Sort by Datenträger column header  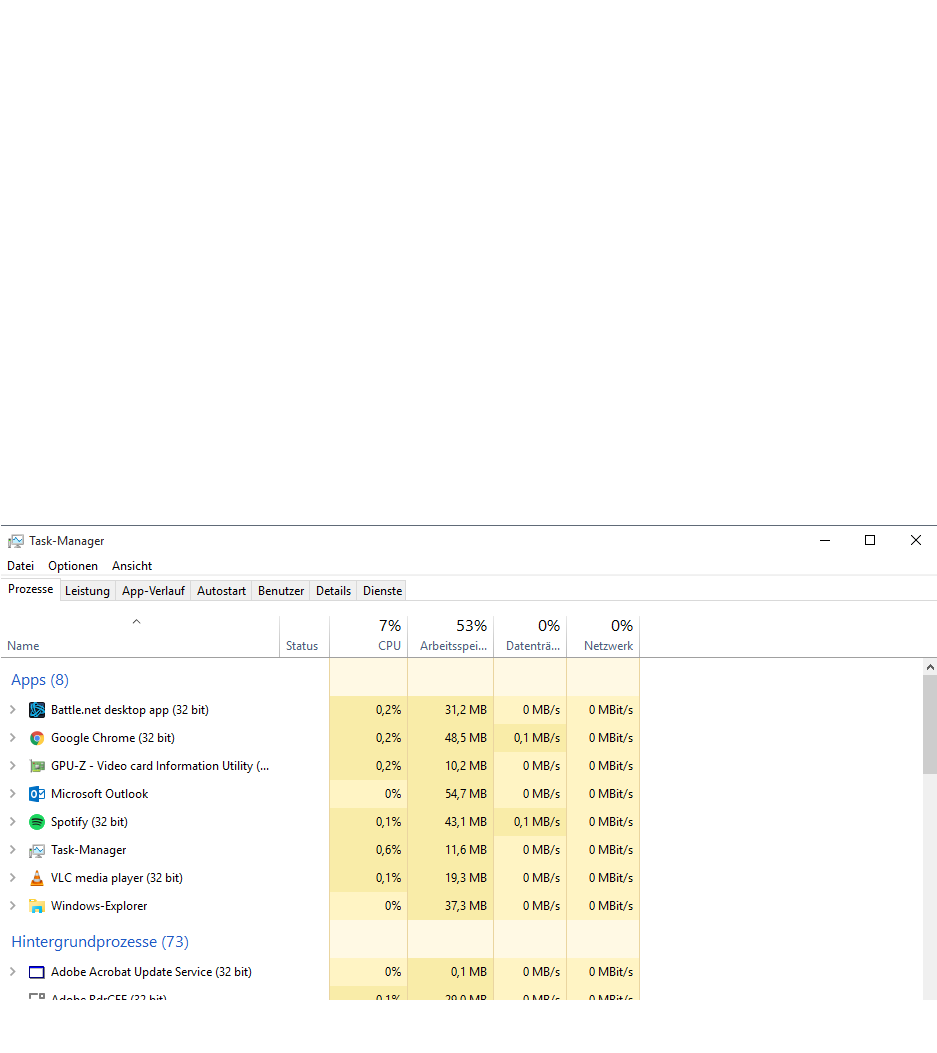pos(531,636)
